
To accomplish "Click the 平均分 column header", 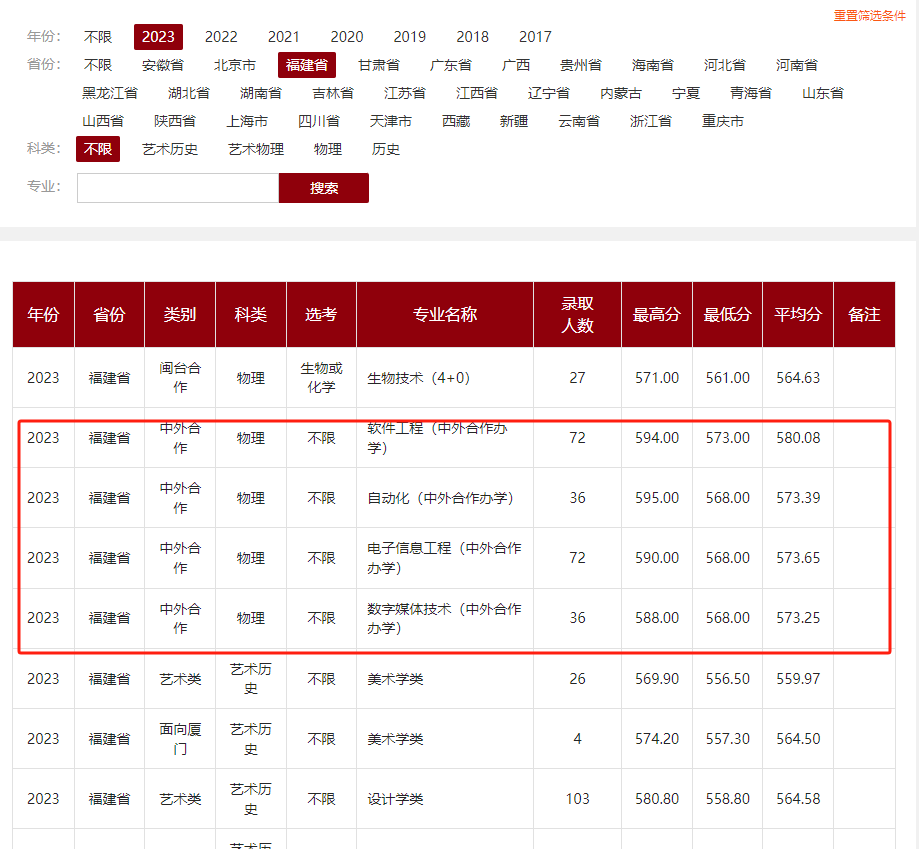I will [x=797, y=314].
